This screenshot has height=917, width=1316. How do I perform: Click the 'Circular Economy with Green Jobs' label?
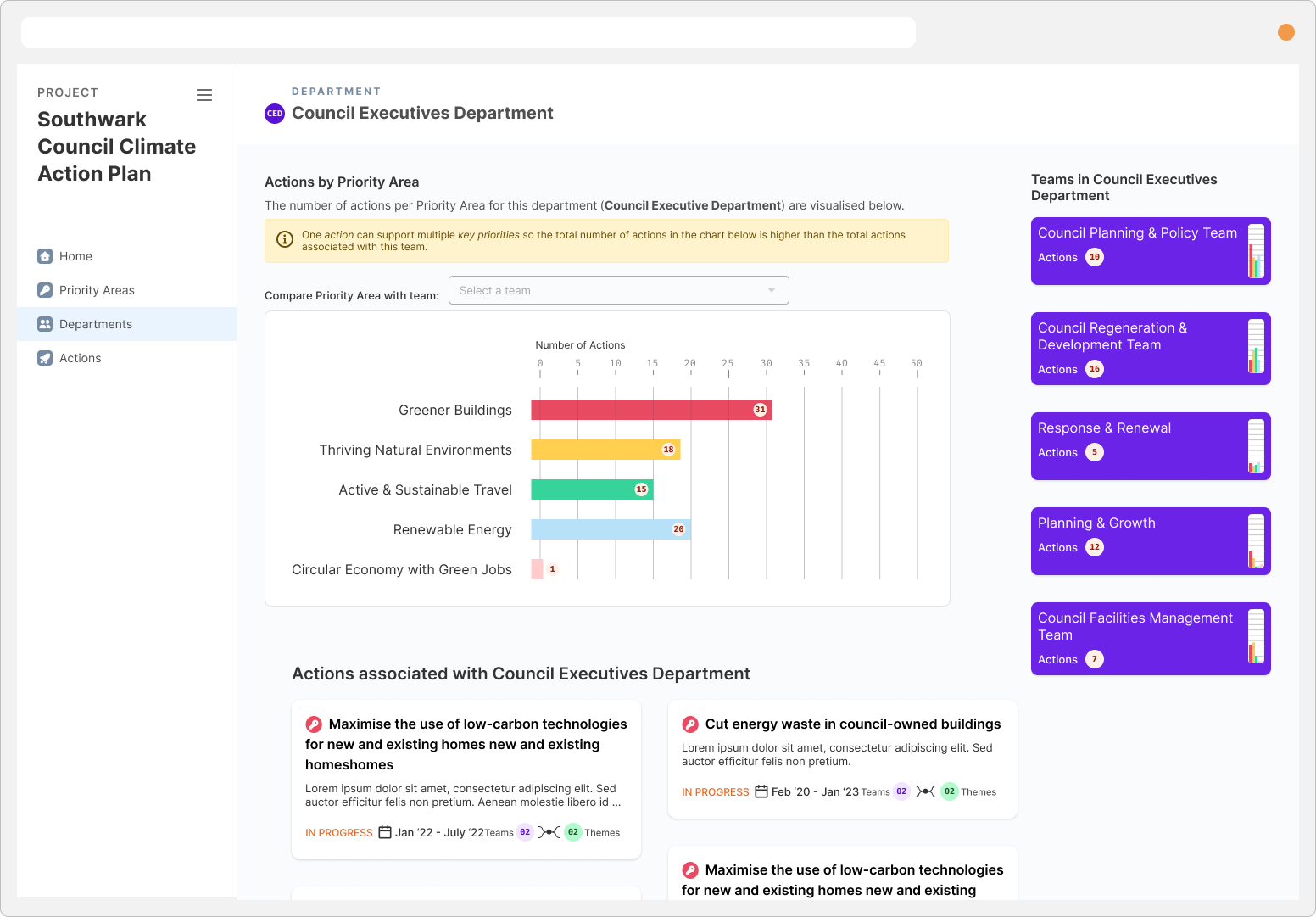[x=402, y=570]
